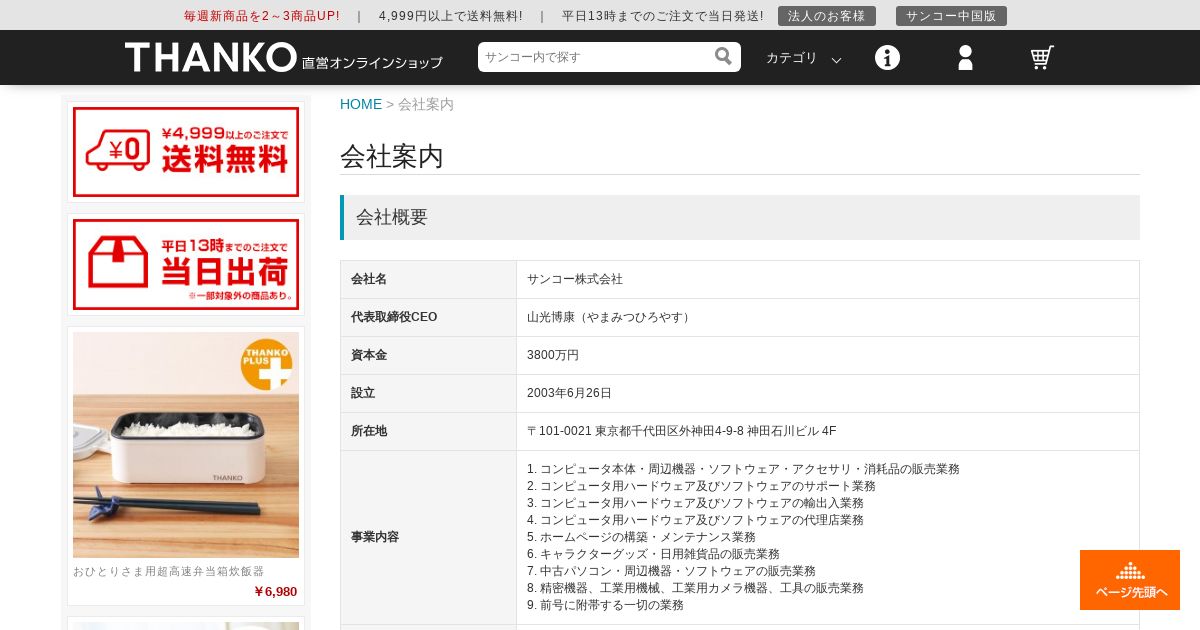Click business line 6 キャラクターグッズ

point(653,554)
